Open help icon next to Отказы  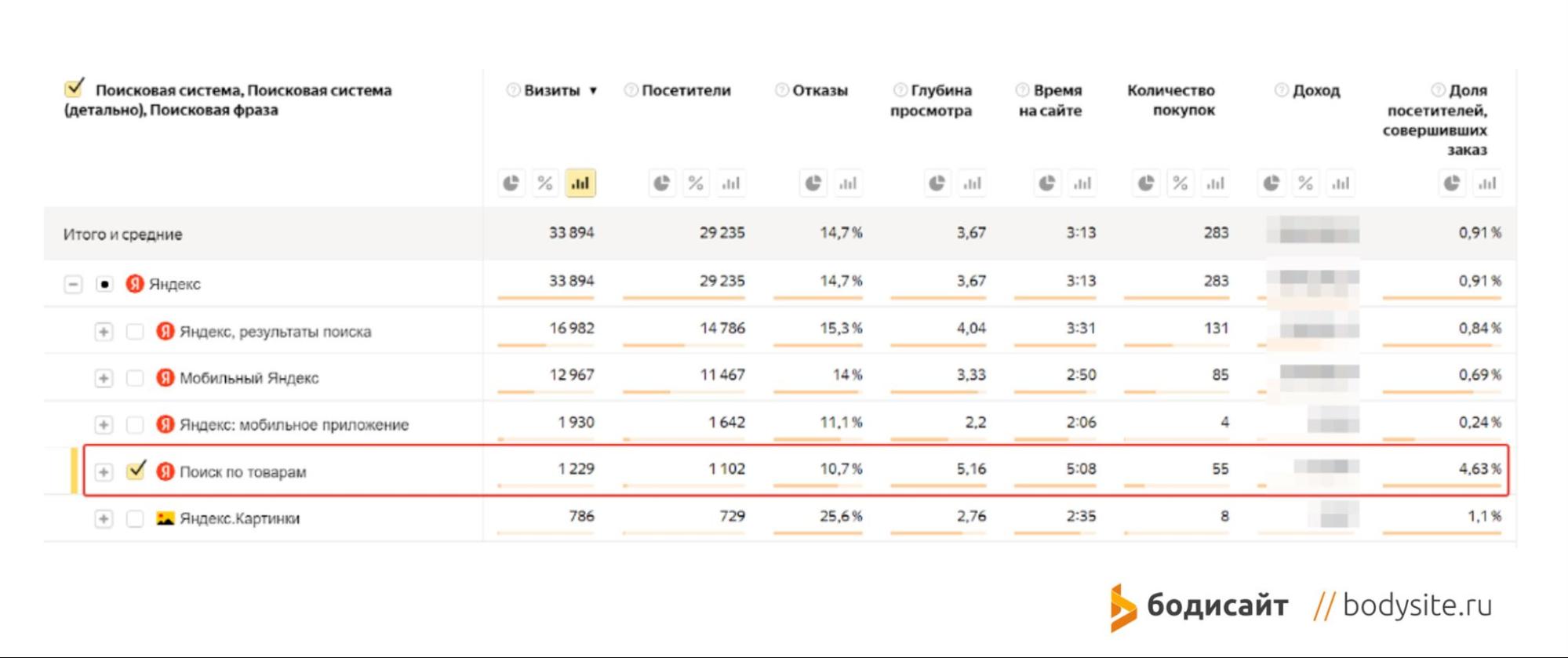coord(781,90)
